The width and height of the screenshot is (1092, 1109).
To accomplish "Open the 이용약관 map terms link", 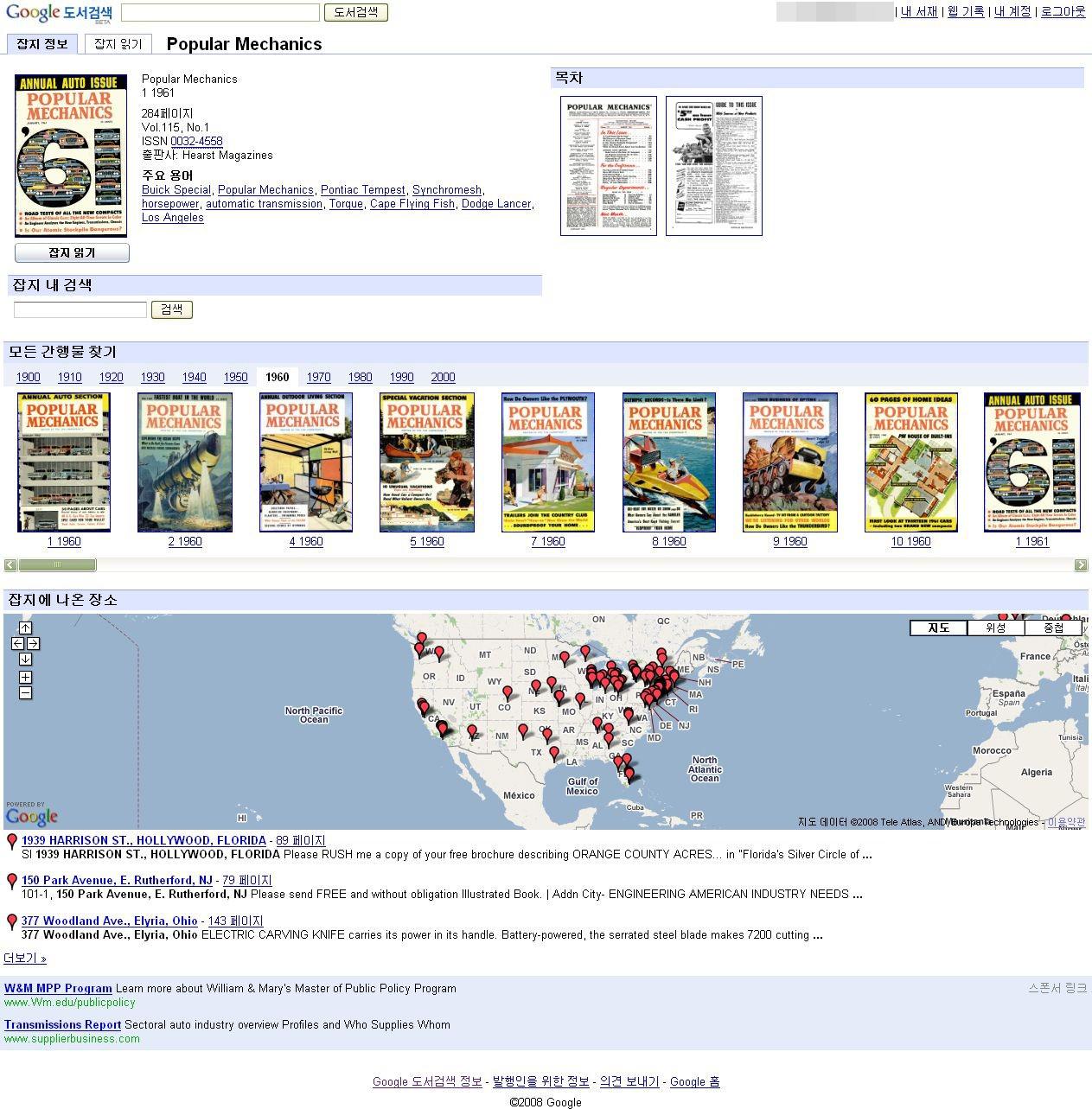I will point(1066,822).
